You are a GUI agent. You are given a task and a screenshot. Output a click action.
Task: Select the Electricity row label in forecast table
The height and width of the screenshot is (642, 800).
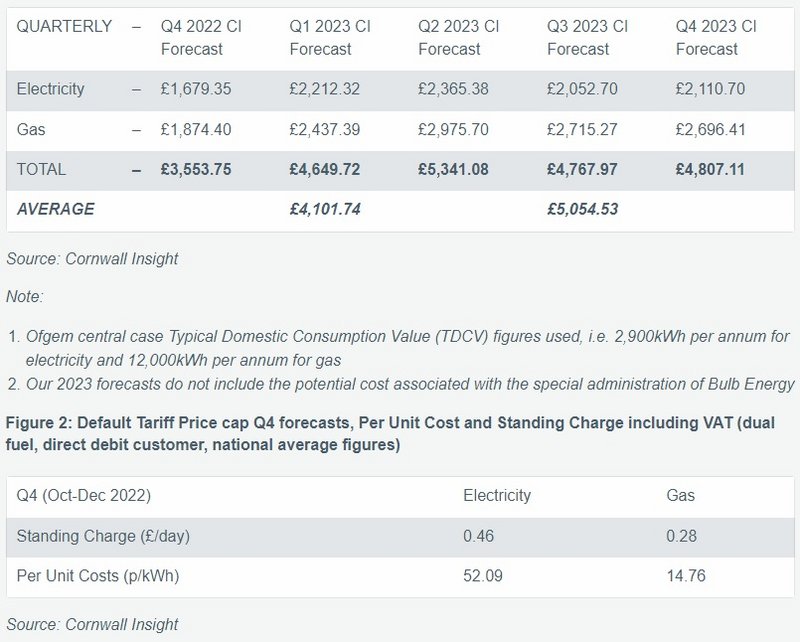[49, 89]
